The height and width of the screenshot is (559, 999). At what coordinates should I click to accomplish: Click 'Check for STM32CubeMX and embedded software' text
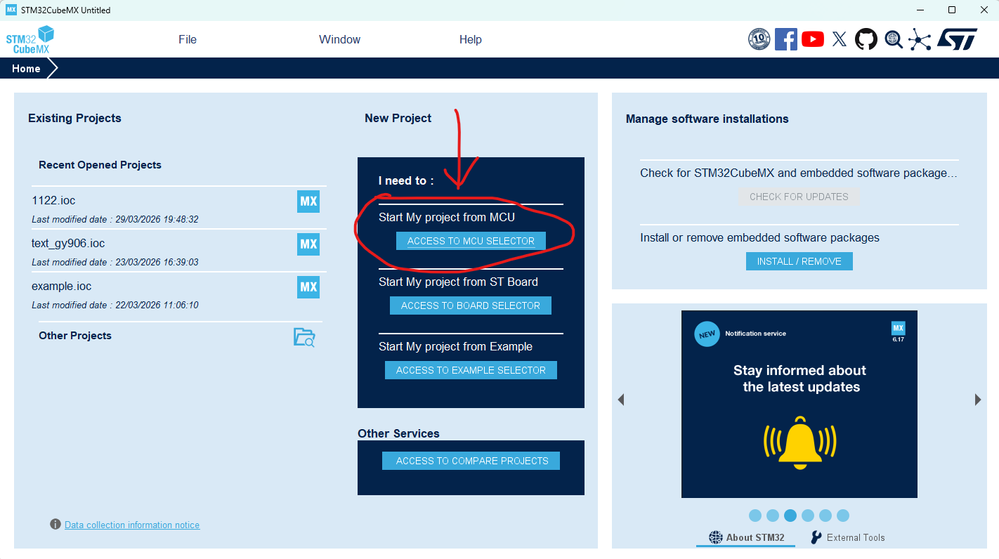798,173
